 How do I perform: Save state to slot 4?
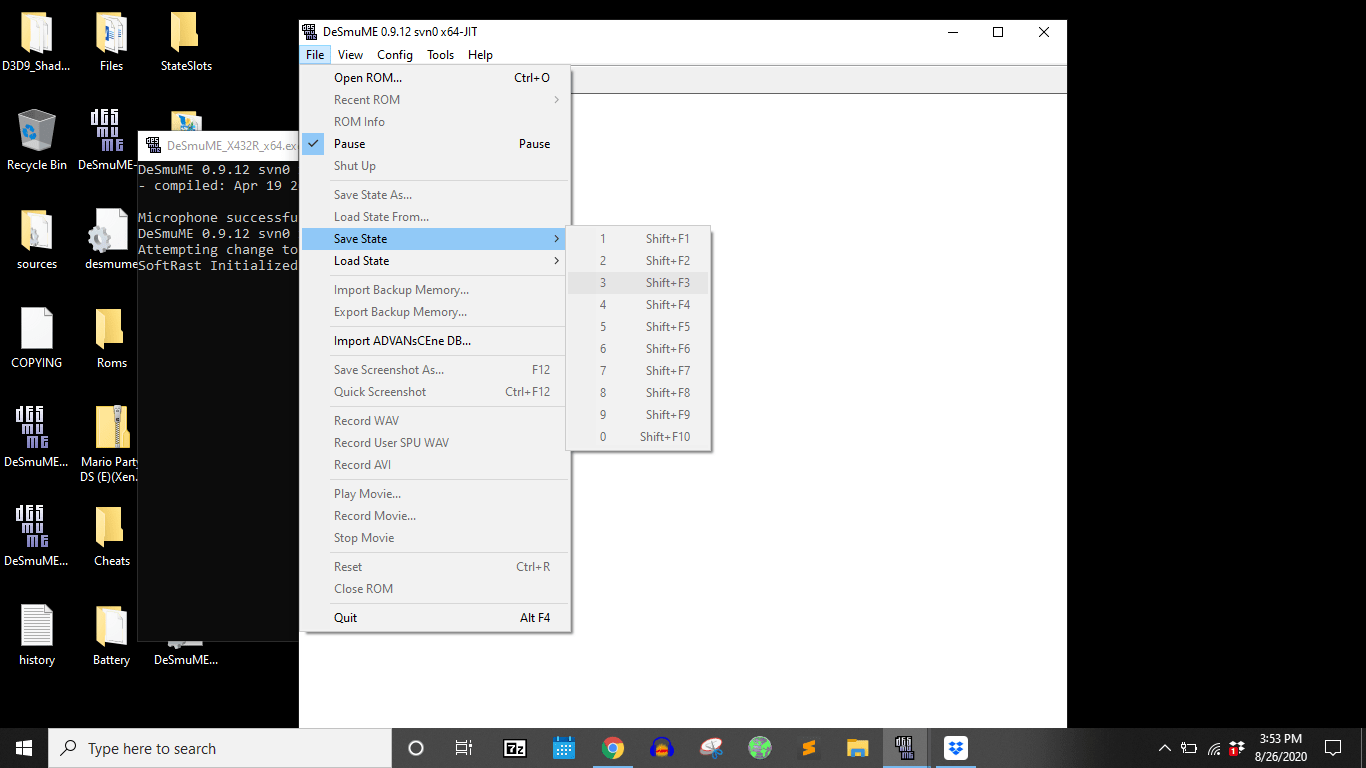coord(638,305)
